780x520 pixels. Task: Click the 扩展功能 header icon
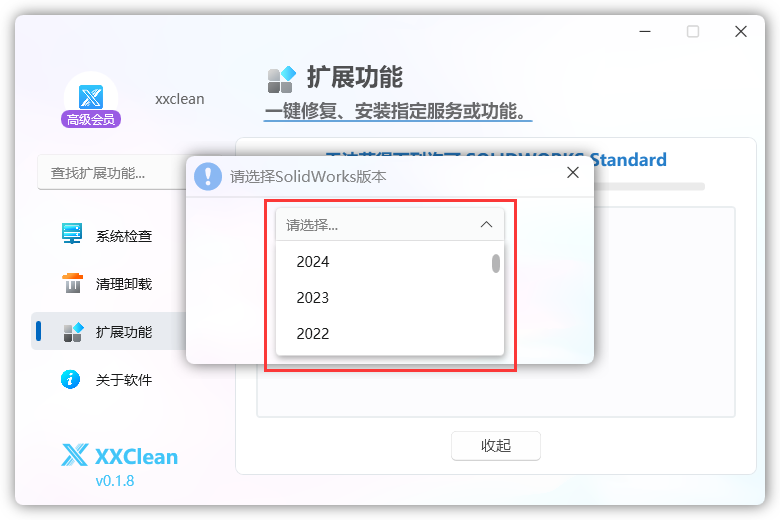pyautogui.click(x=282, y=80)
